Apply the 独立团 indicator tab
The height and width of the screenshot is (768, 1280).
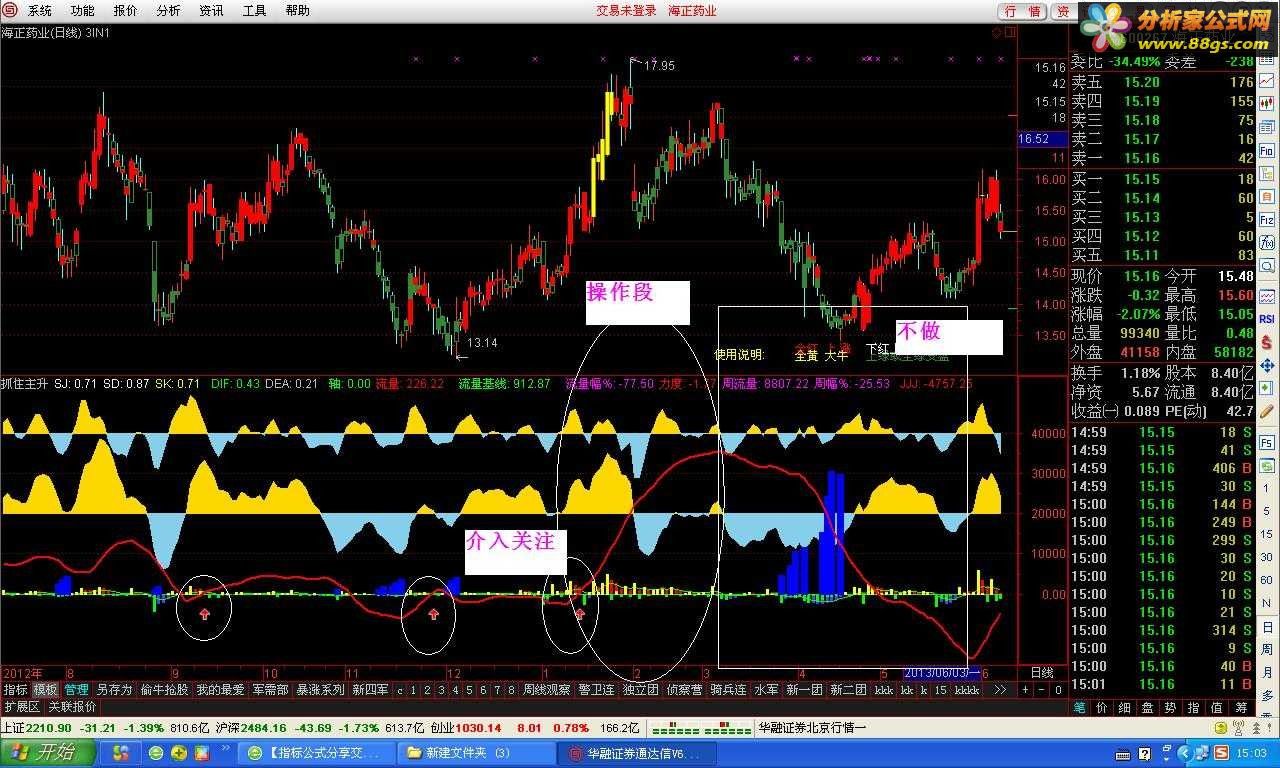pyautogui.click(x=640, y=690)
